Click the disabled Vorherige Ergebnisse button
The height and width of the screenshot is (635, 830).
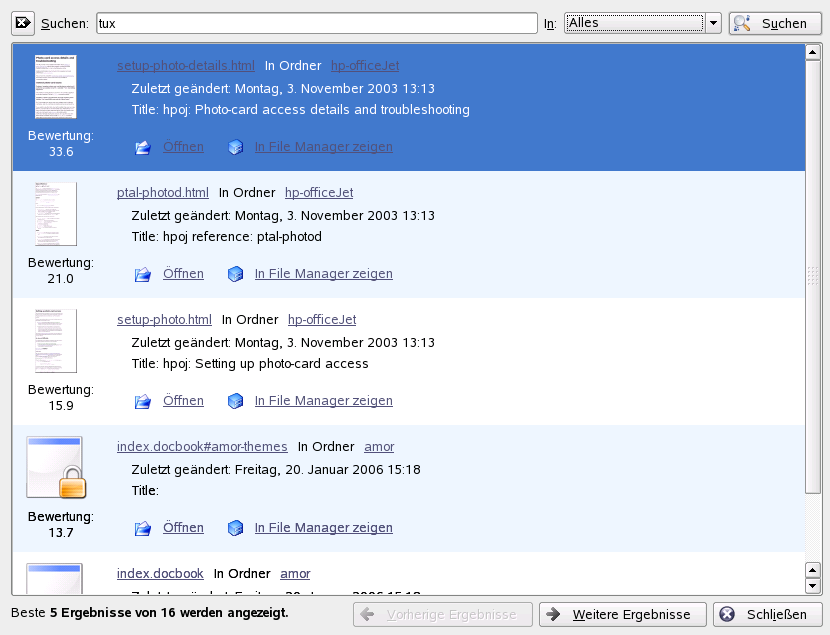[x=443, y=614]
